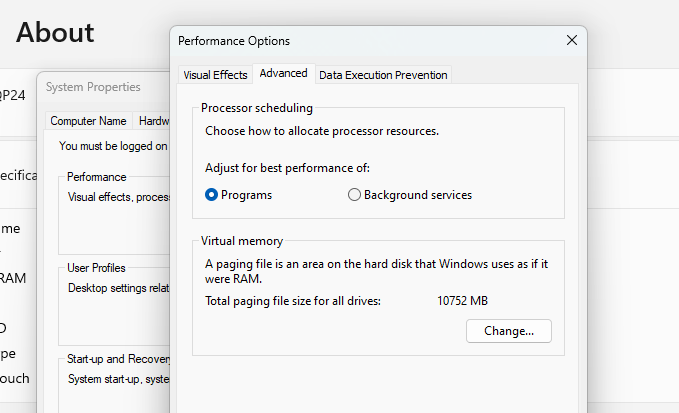Image resolution: width=679 pixels, height=413 pixels.
Task: Choose the Background services radio option
Action: click(354, 195)
